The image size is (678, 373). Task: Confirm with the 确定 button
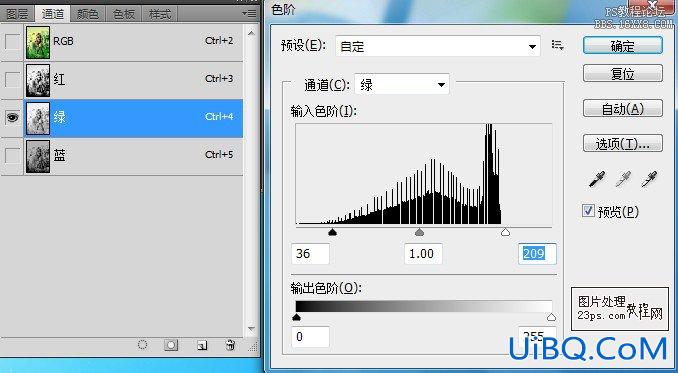pos(623,45)
